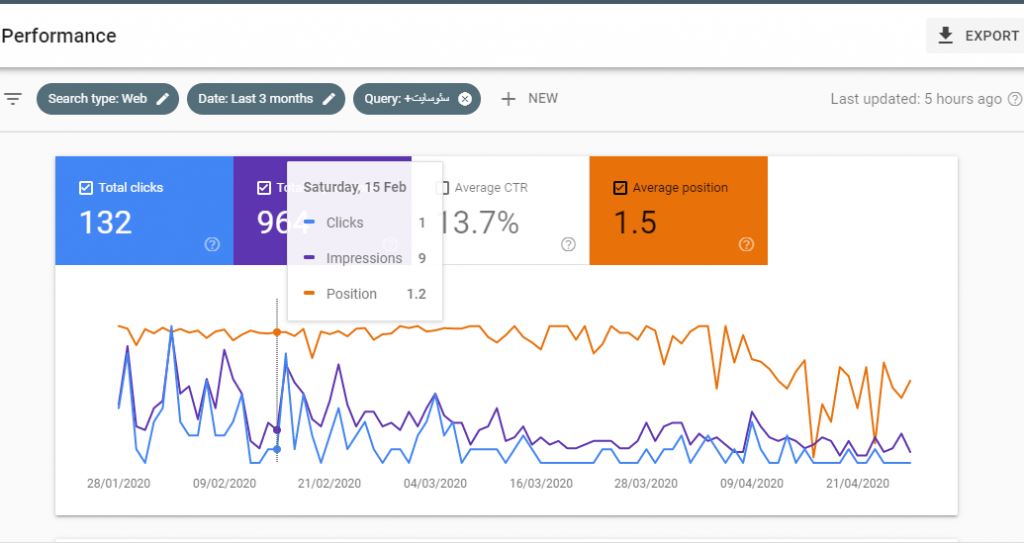
Task: Click the 09/02/2020 axis date label
Action: click(x=224, y=484)
